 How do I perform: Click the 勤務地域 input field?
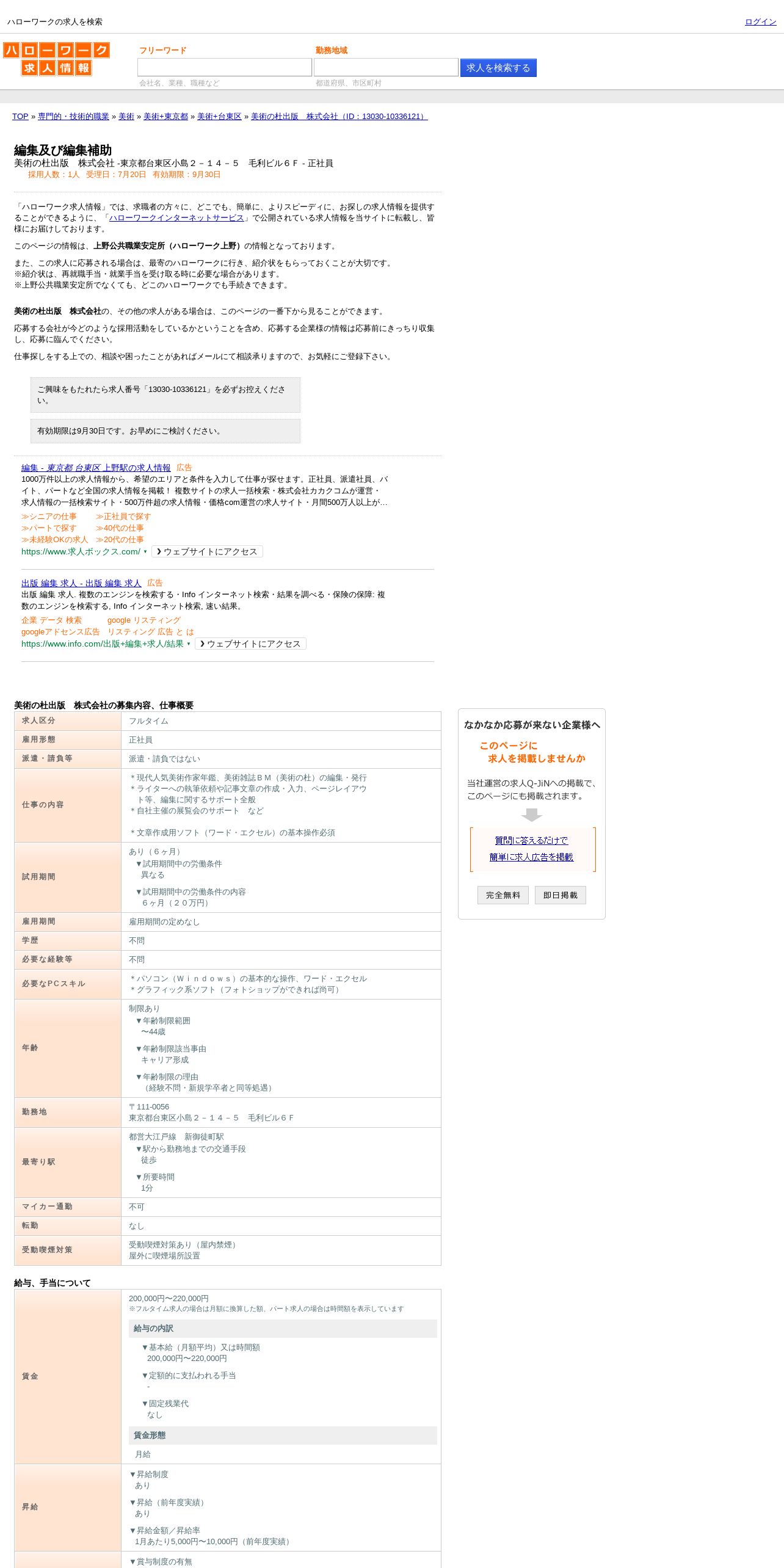point(386,67)
